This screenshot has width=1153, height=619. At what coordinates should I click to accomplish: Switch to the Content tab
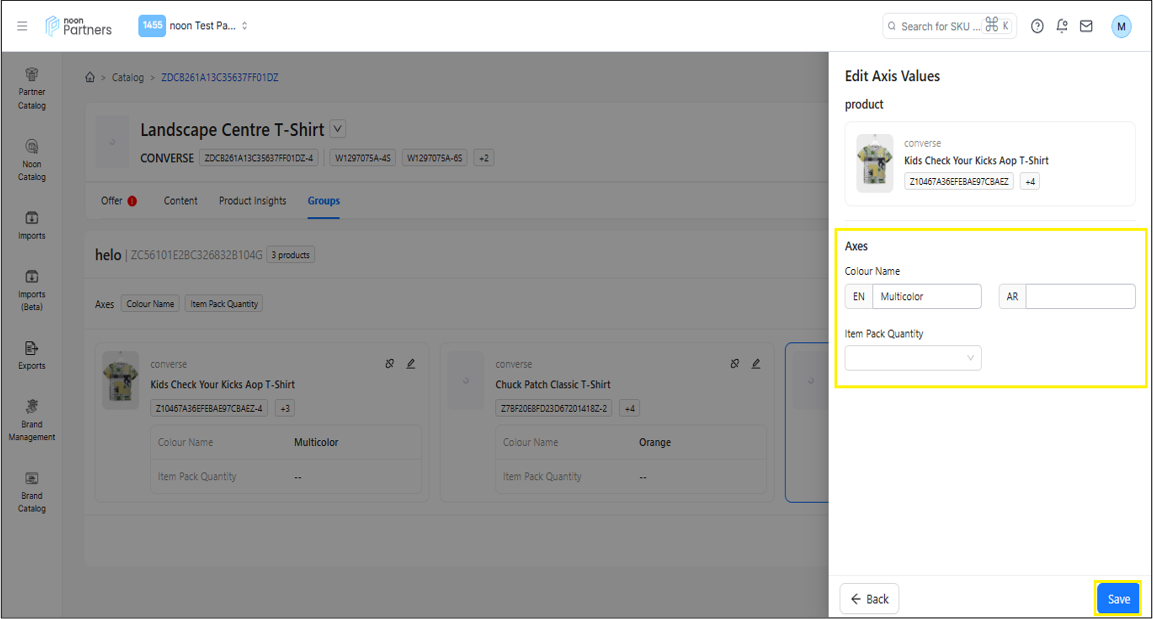pos(180,201)
